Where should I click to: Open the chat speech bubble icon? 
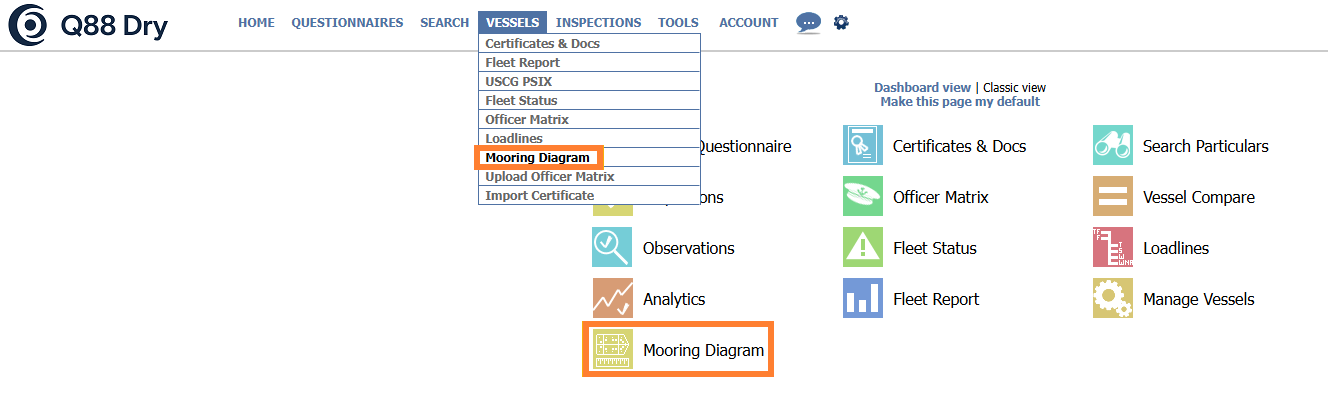(808, 23)
